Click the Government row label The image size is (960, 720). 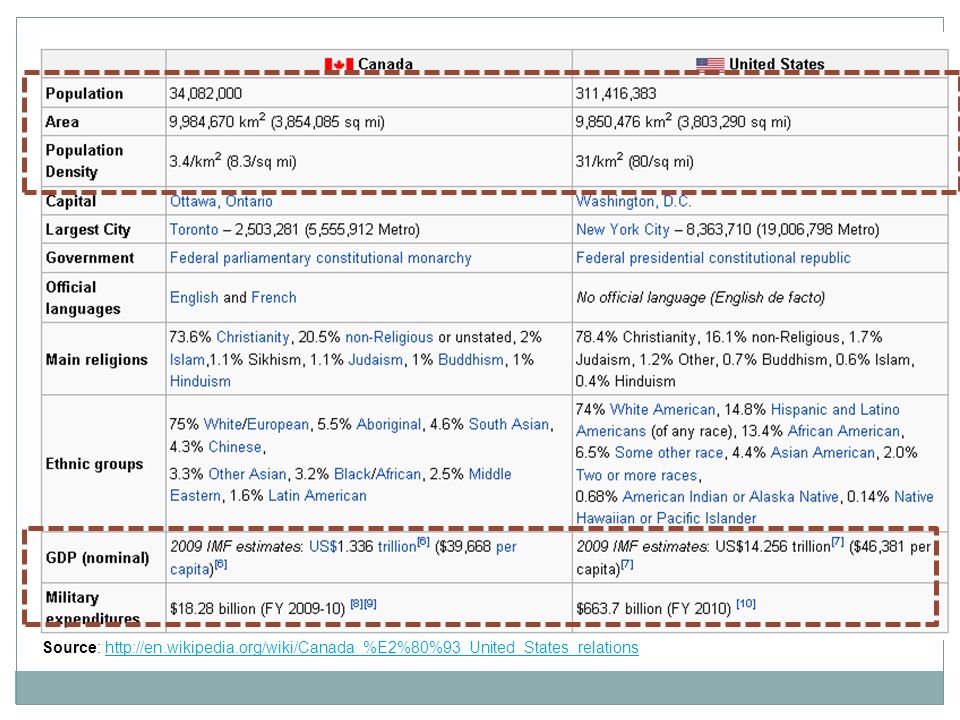[x=90, y=258]
